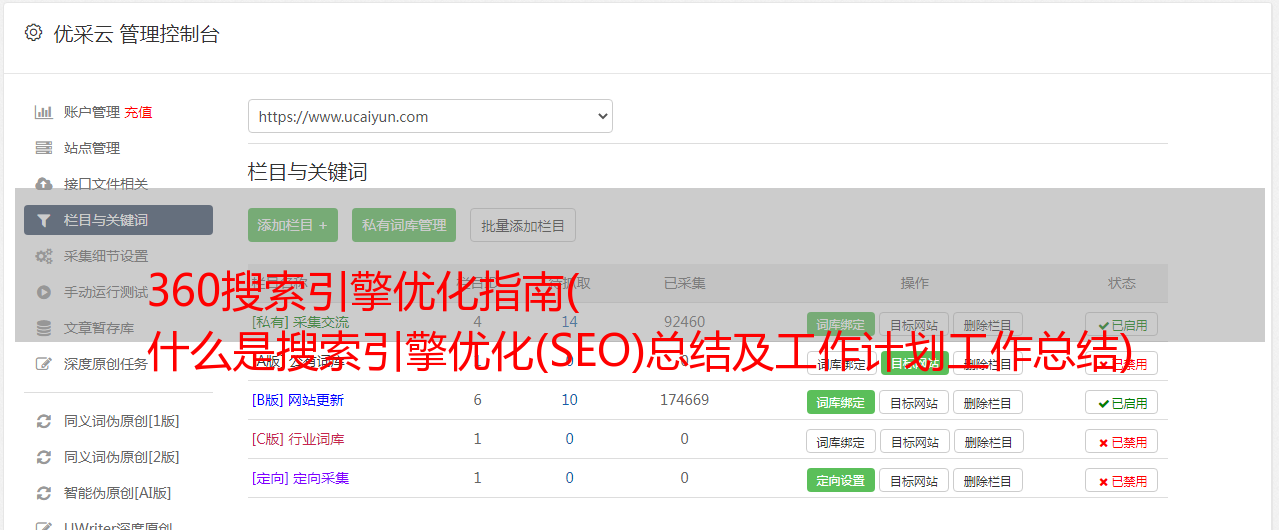Click 删除栏目 in the 定向采集 row
Screen dimensions: 1279x530
[988, 481]
